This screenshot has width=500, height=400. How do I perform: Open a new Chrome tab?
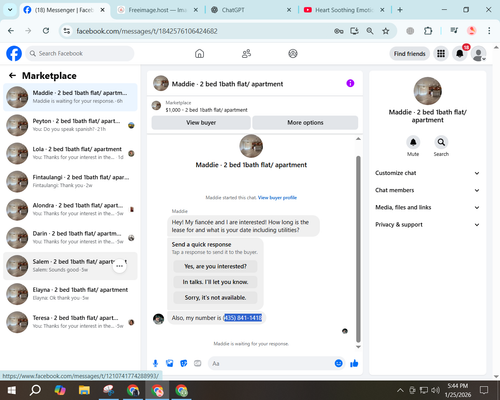[x=400, y=10]
